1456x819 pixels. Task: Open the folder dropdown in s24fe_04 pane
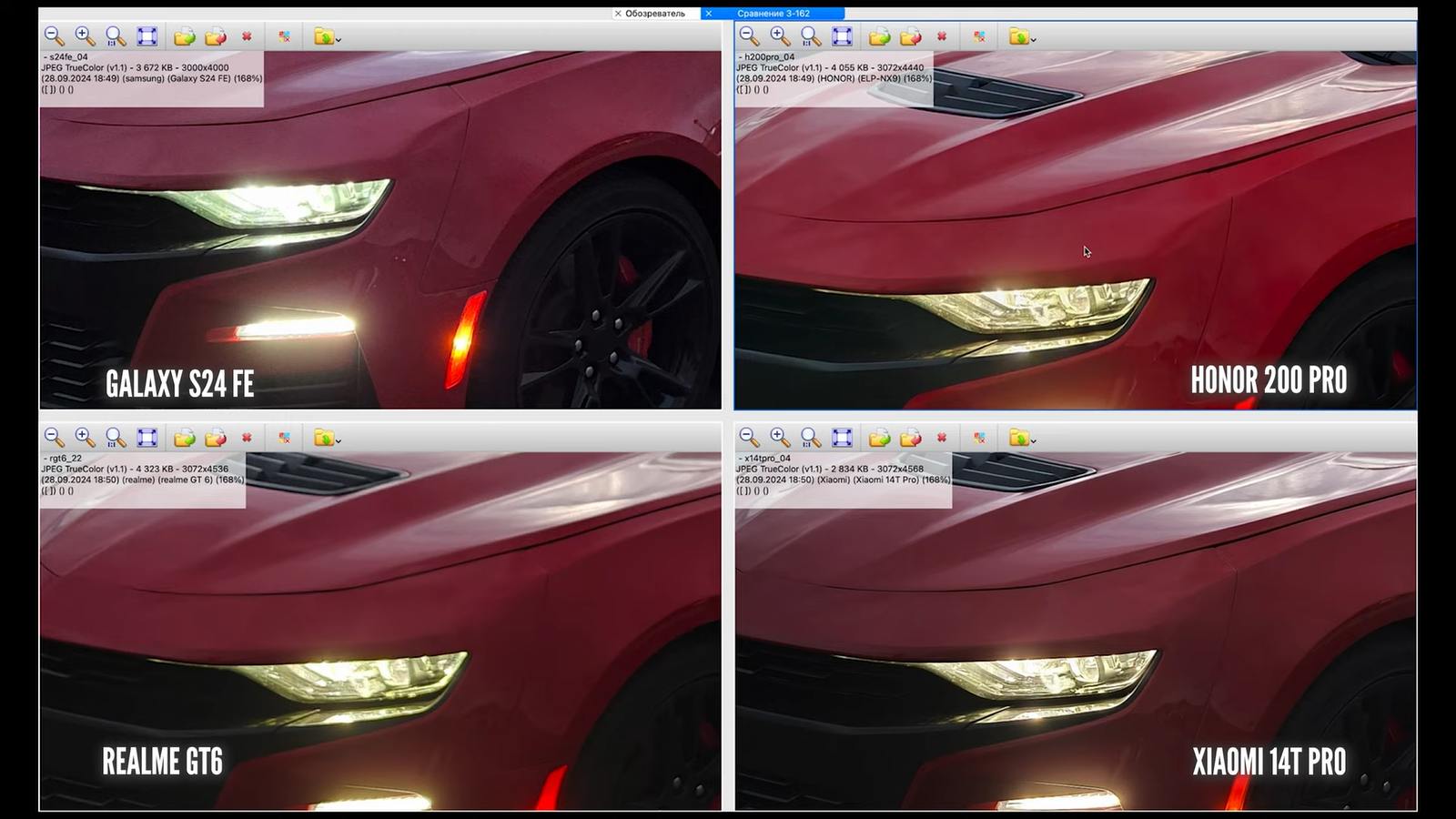[327, 36]
